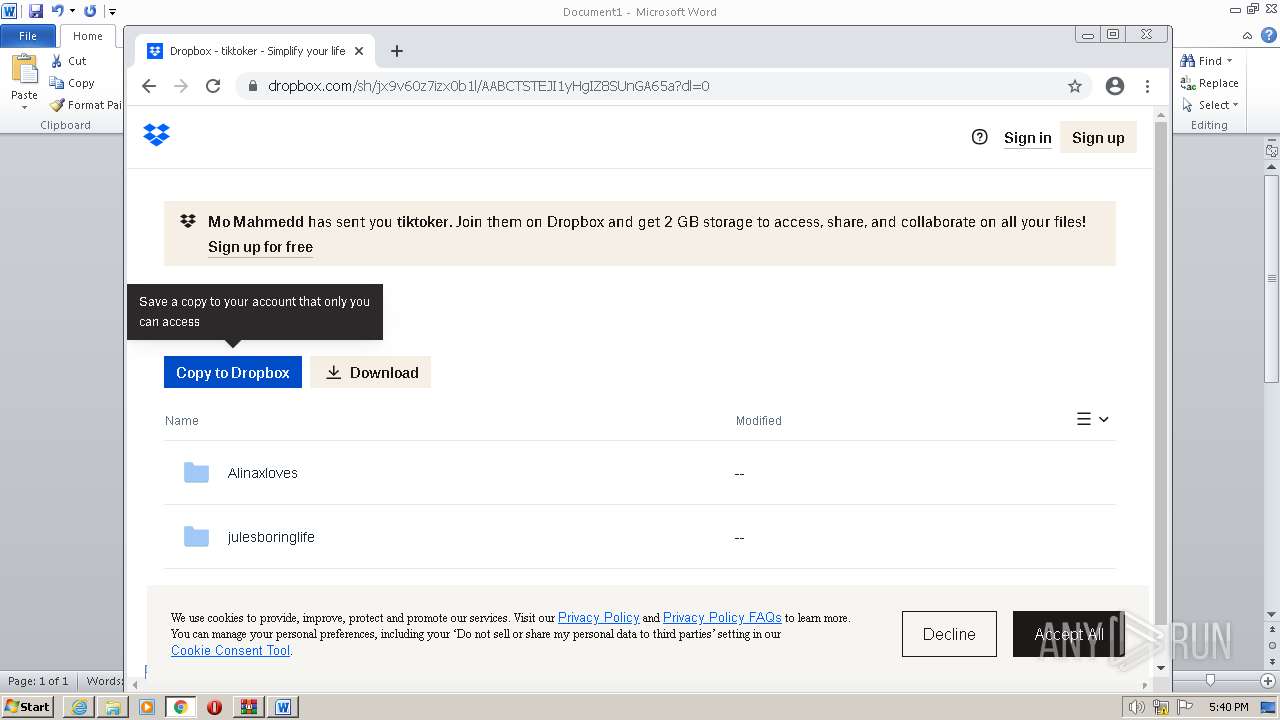Screen dimensions: 1280x720
Task: Click the Replace command in Word
Action: tap(1210, 83)
